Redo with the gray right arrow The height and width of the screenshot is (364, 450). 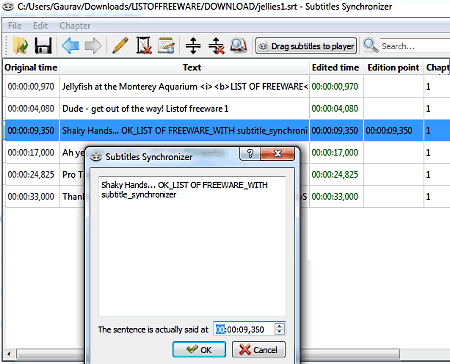[93, 46]
